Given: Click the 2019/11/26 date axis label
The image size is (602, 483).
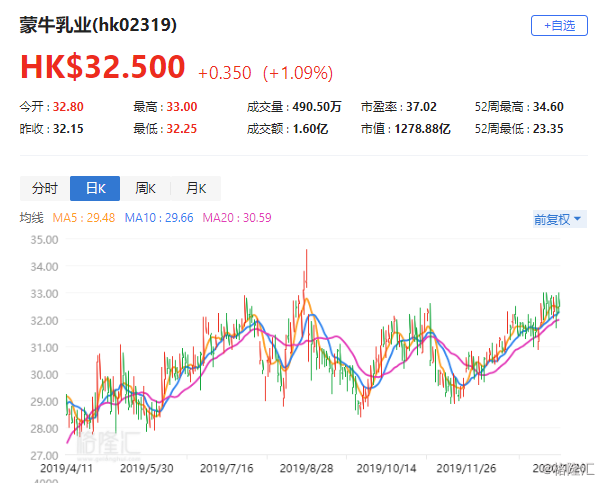Looking at the screenshot, I should [x=466, y=468].
